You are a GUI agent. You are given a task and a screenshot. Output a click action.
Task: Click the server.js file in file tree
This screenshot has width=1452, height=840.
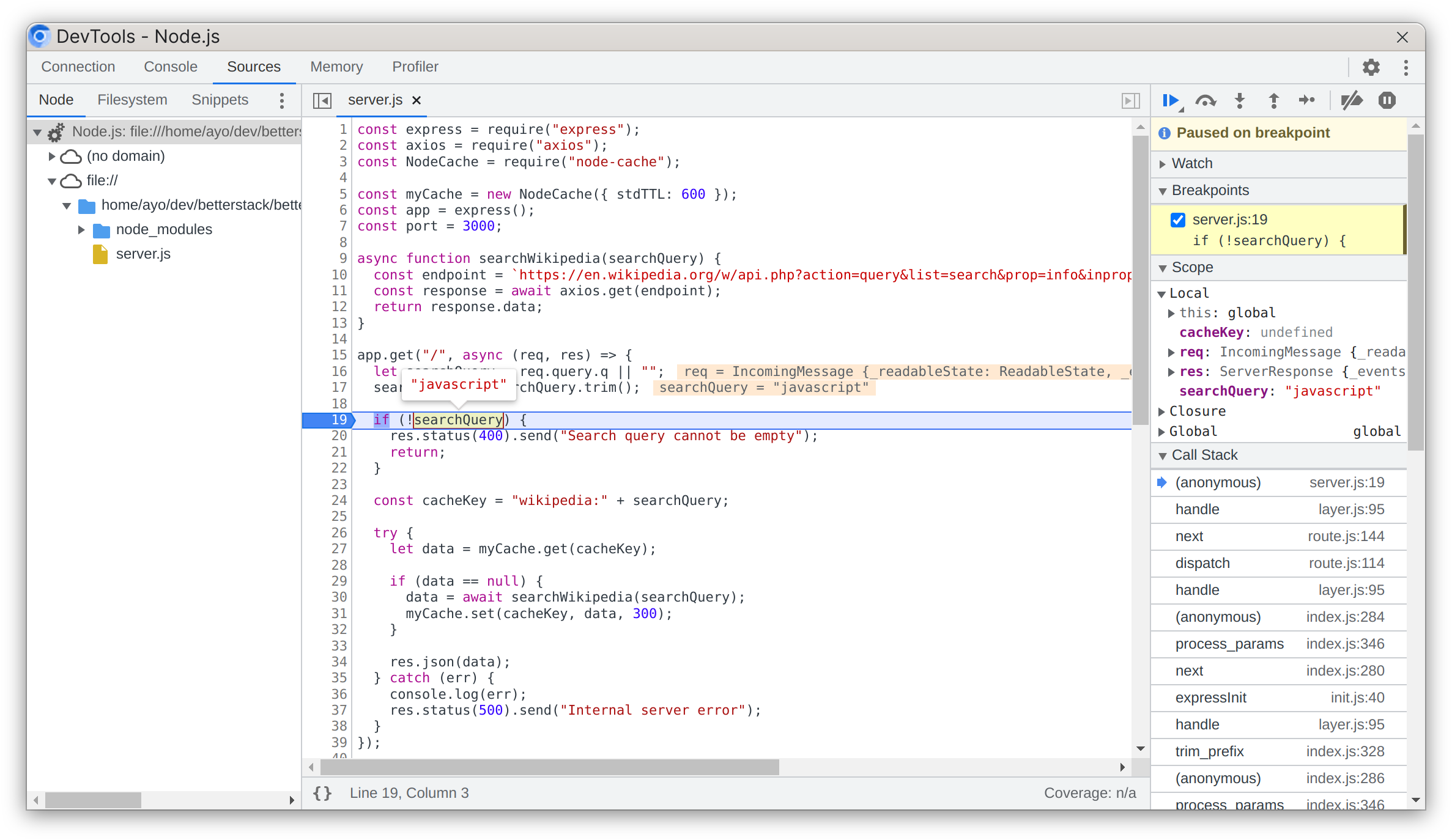pyautogui.click(x=145, y=253)
